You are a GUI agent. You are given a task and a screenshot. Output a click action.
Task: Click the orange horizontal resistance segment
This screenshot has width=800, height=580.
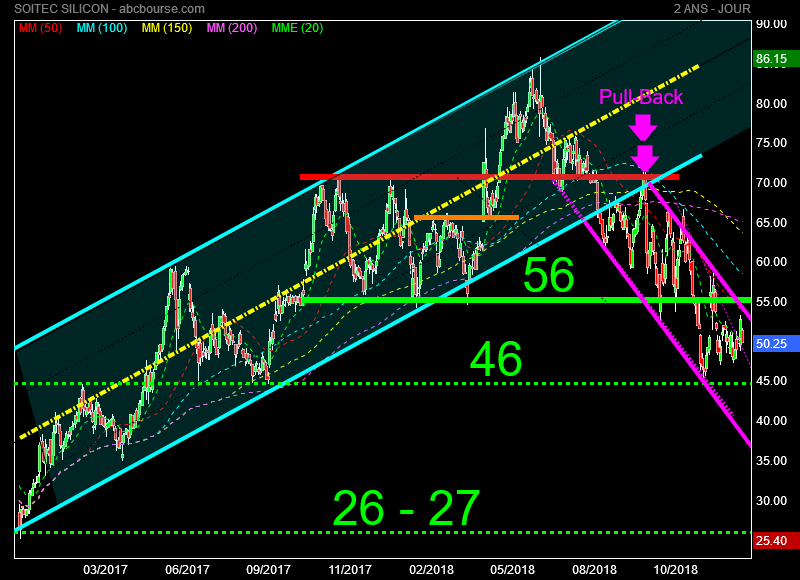click(x=466, y=218)
